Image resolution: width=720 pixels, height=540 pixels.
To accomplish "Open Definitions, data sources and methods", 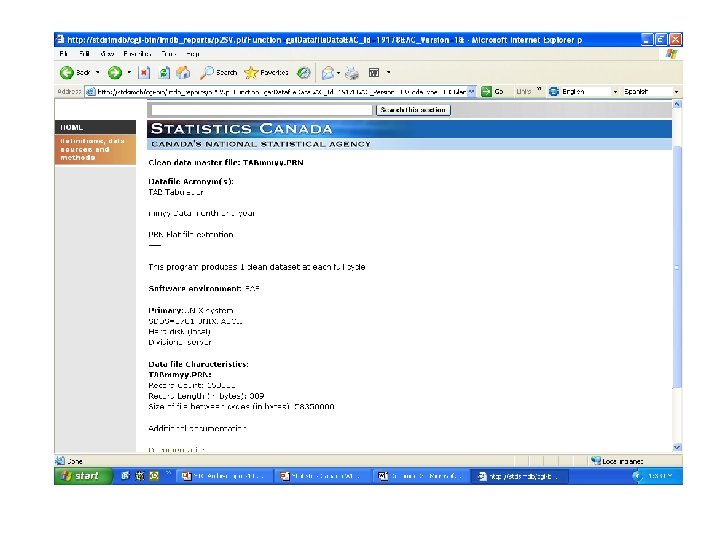I will [x=95, y=149].
